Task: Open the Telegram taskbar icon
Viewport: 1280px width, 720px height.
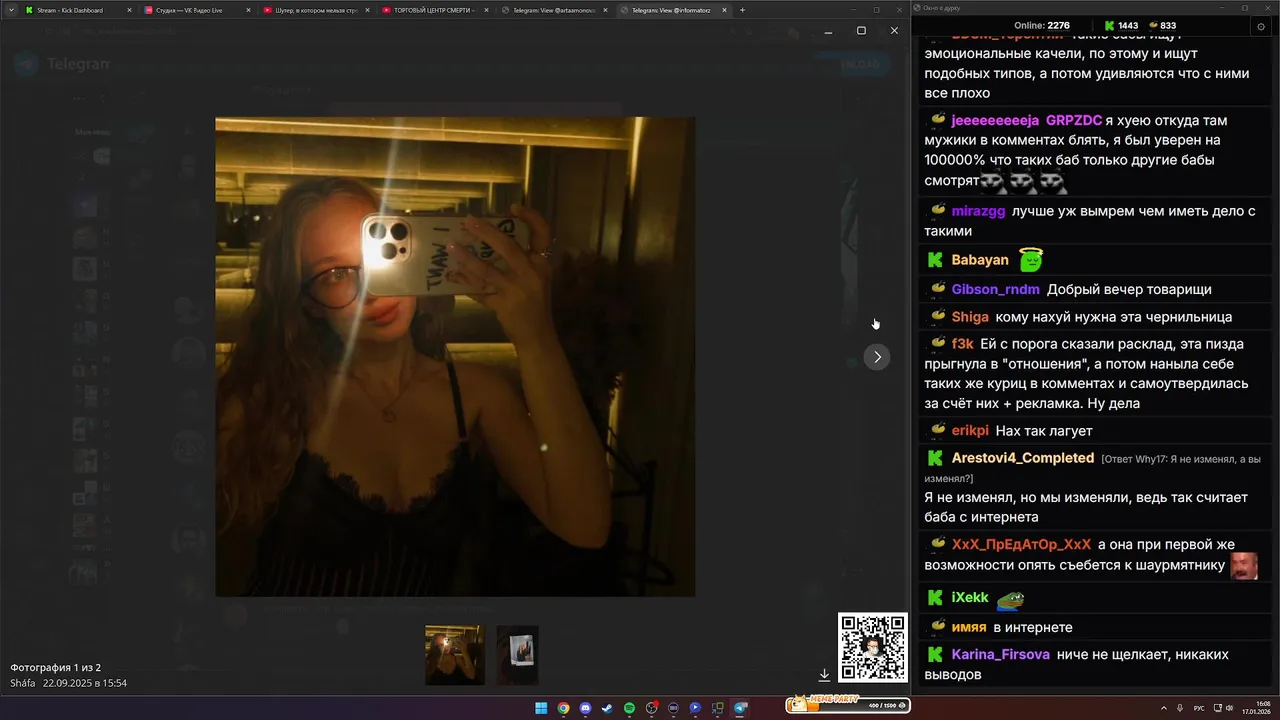Action: [x=740, y=708]
